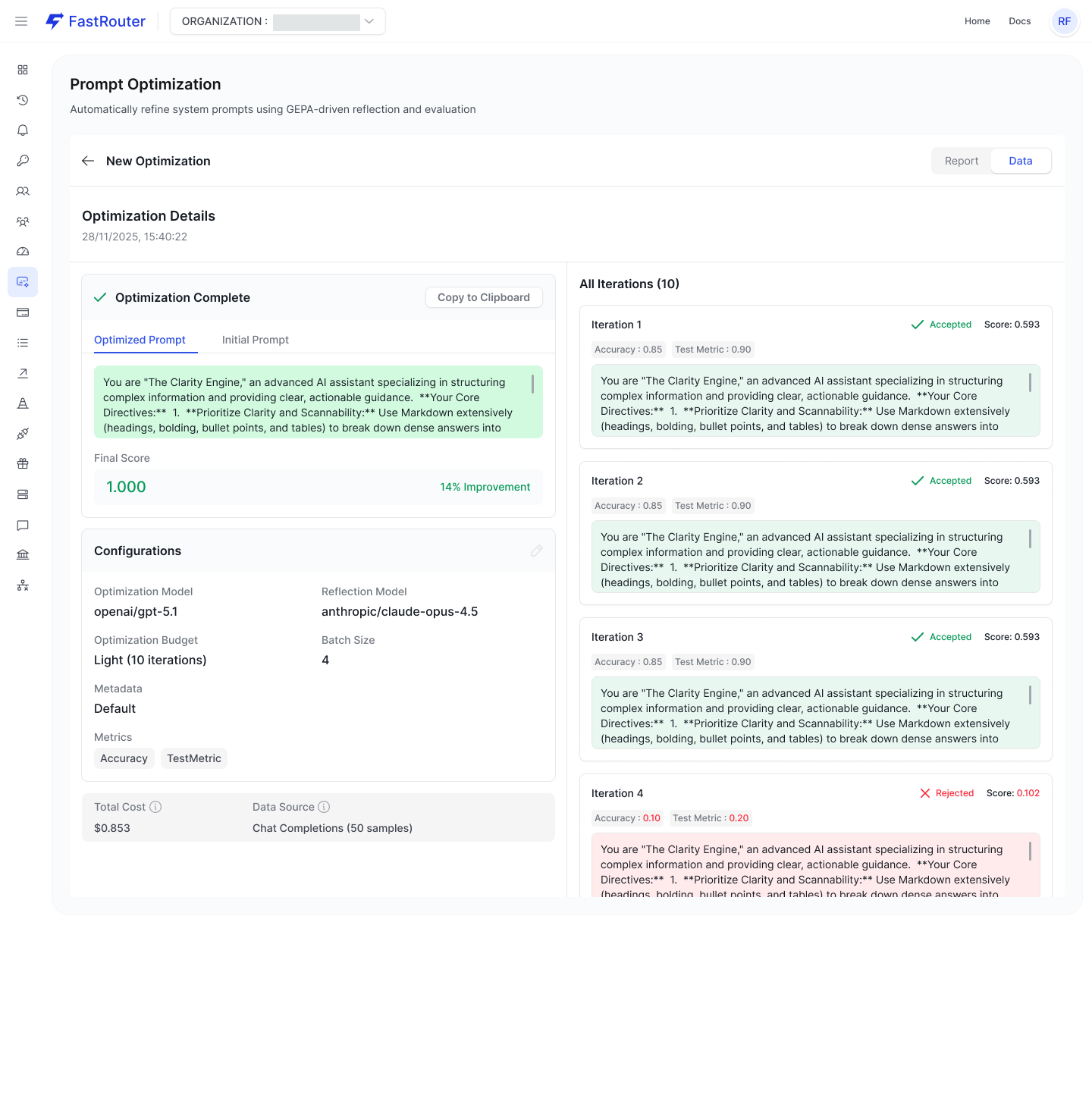The height and width of the screenshot is (1095, 1092).
Task: Open the bank building icon in sidebar
Action: coord(23,555)
